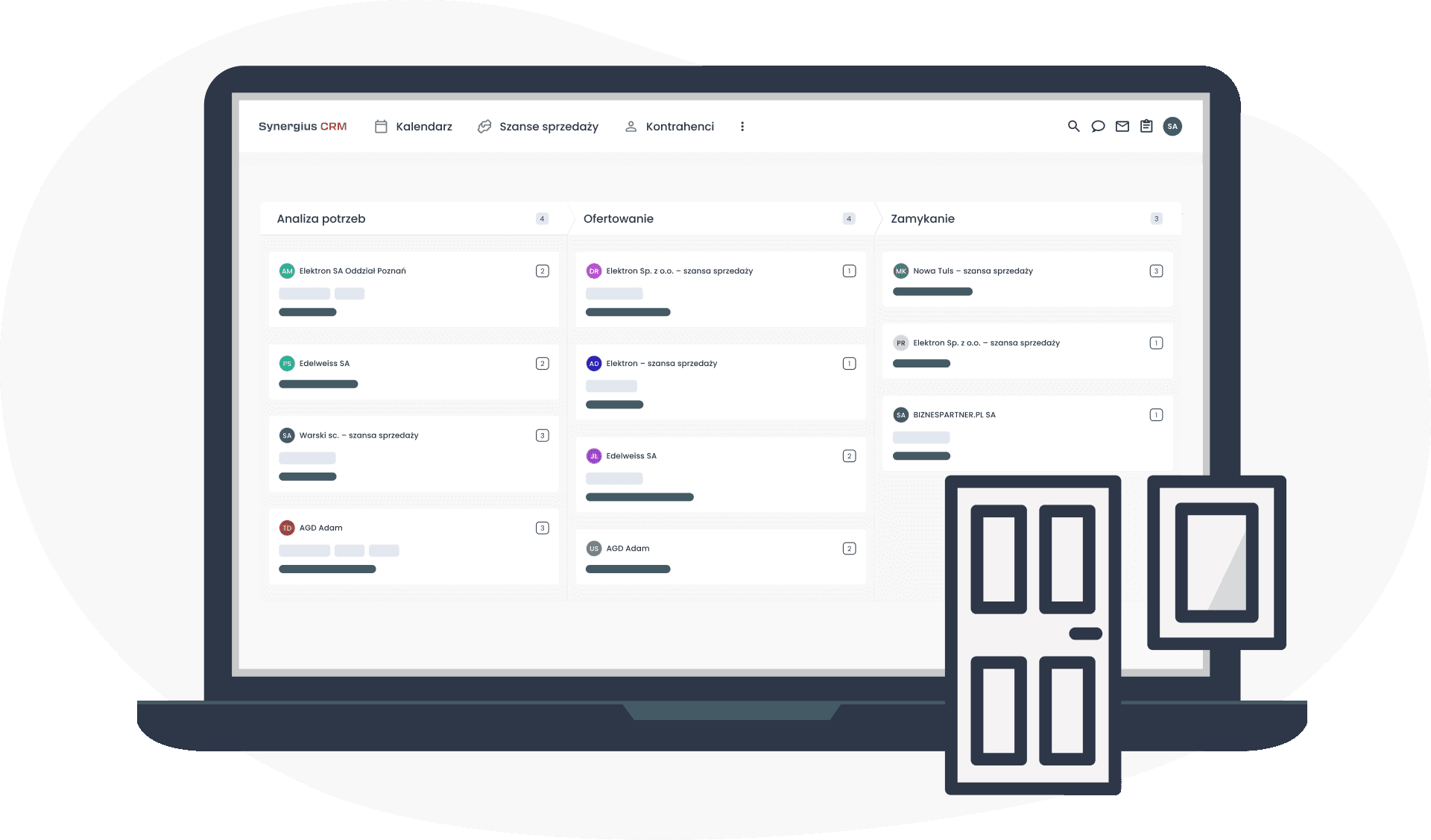
Task: Click the count badge in Ofertowanie header
Action: [x=849, y=219]
